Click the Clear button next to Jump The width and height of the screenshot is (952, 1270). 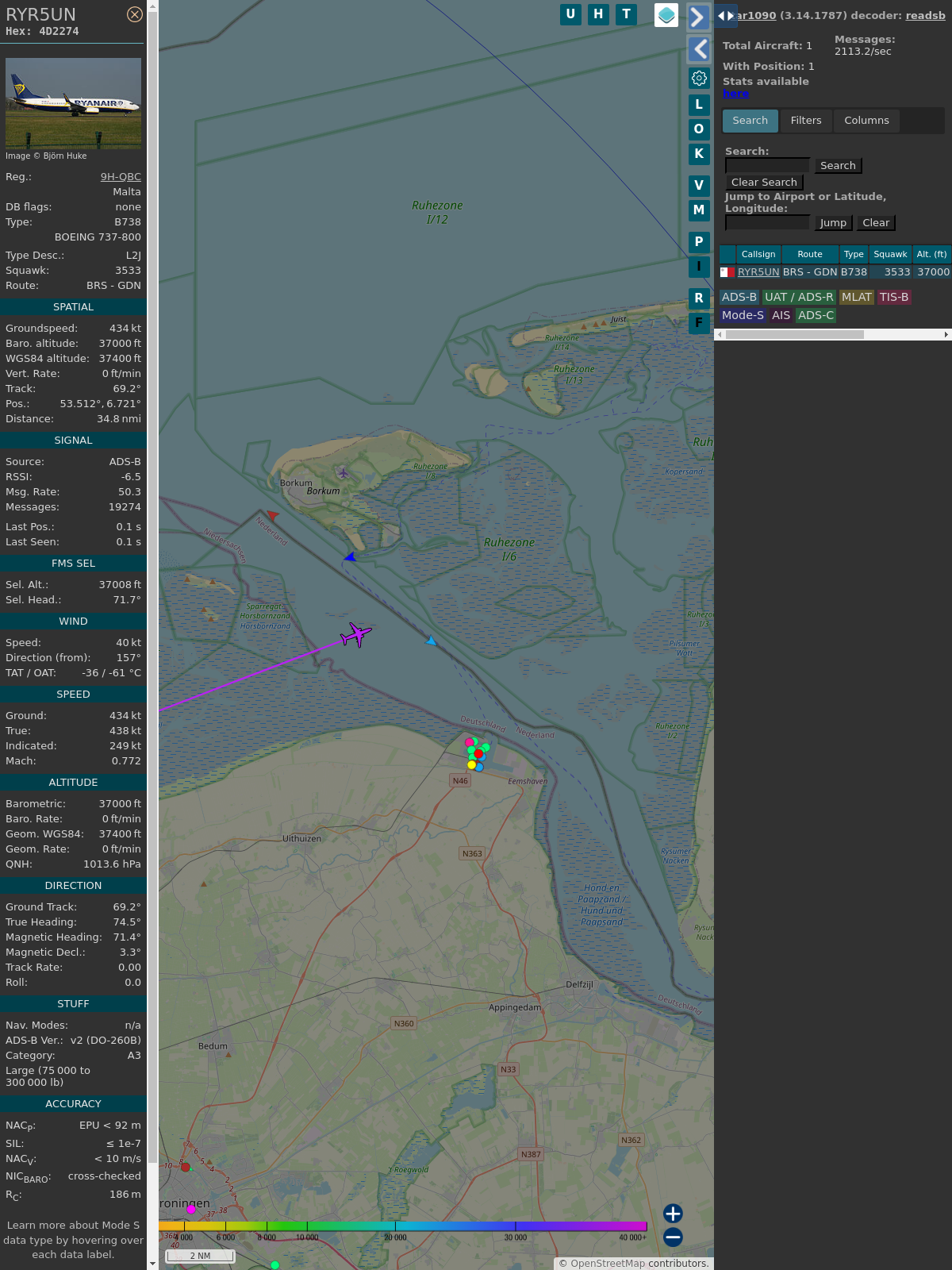pos(876,223)
